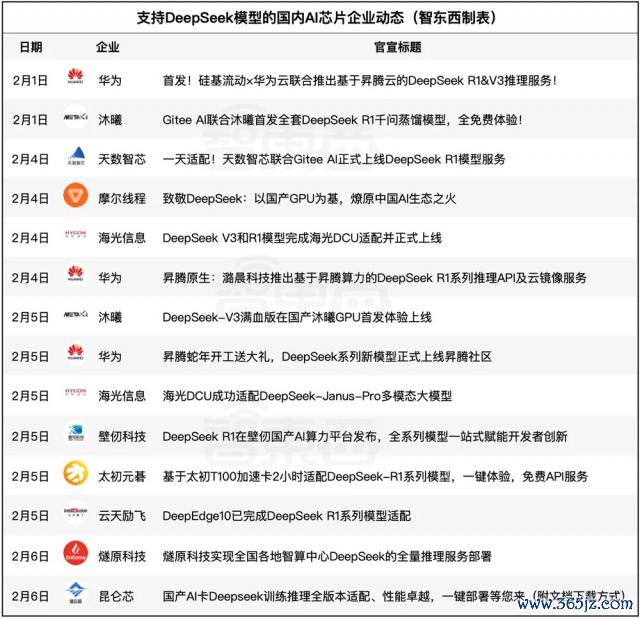Click the yellow 太初元碁 round logo
The height and width of the screenshot is (619, 640).
76,473
